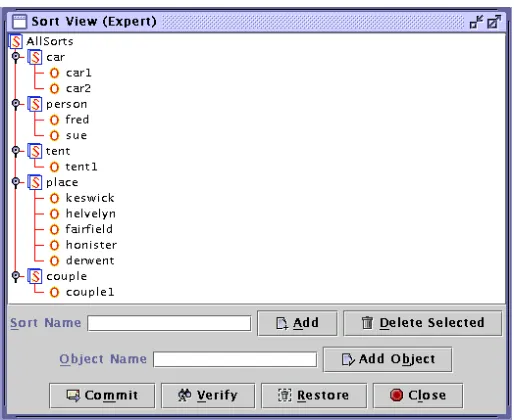Select the sue object label

coord(76,136)
